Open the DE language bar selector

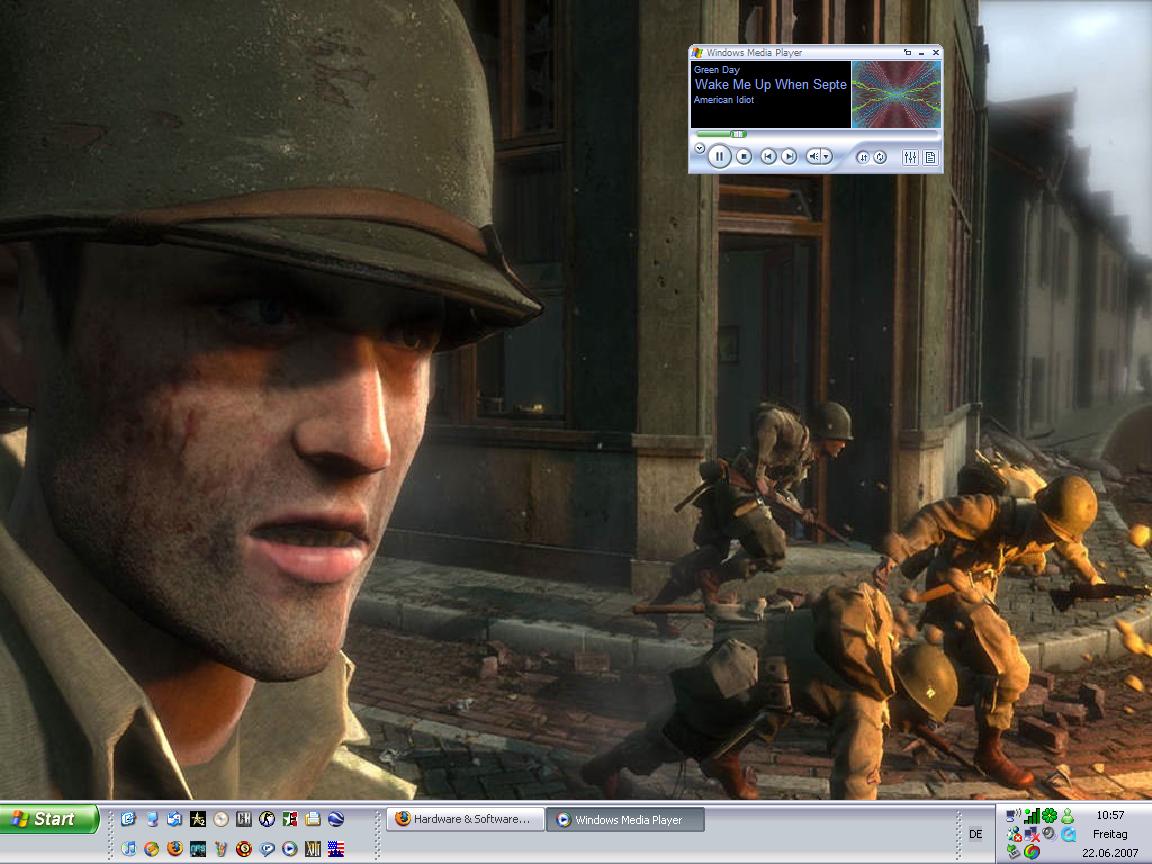(x=976, y=834)
